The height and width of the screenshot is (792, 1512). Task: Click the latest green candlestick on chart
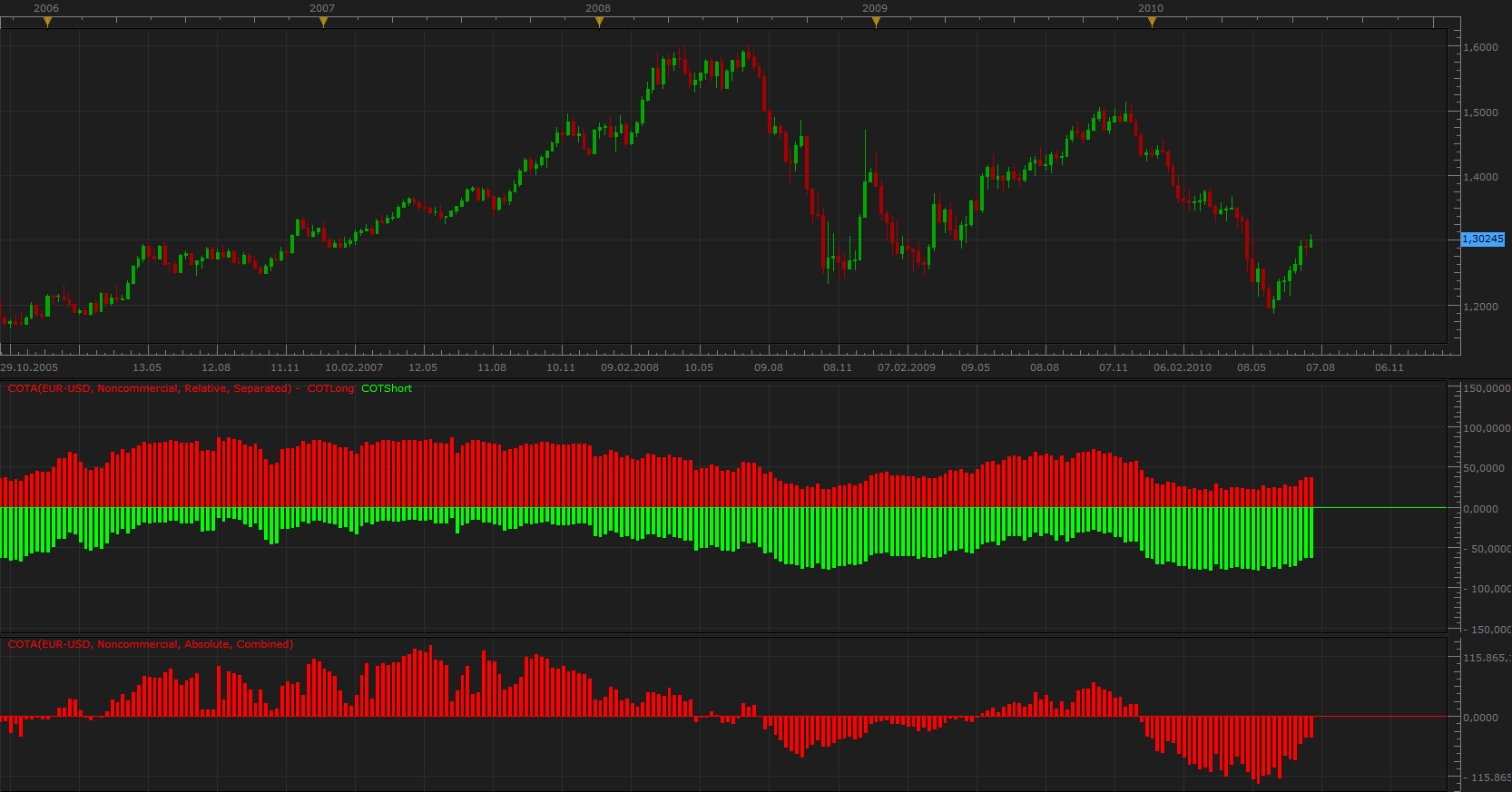click(x=1311, y=241)
